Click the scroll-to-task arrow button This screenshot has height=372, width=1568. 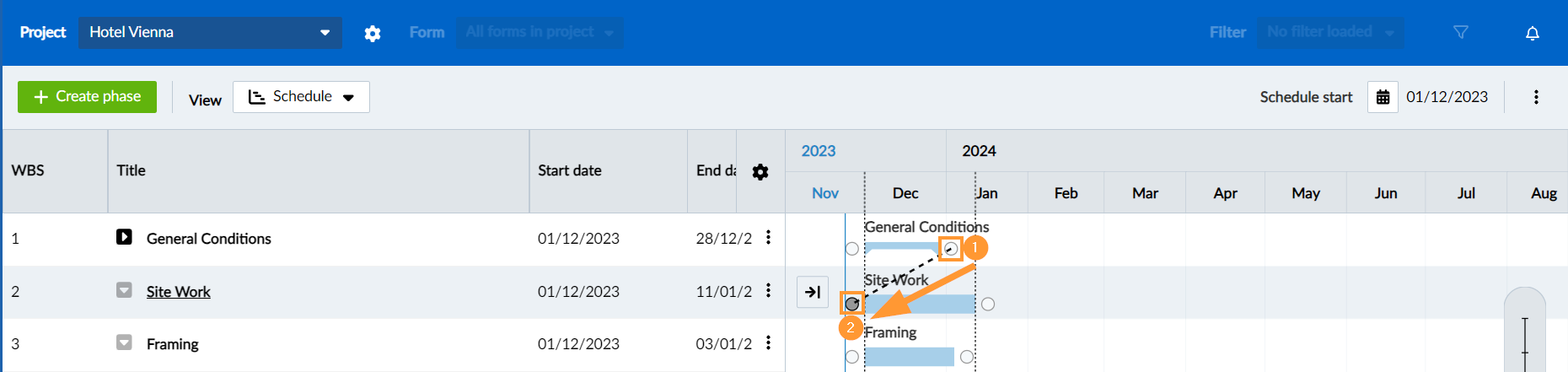[813, 292]
